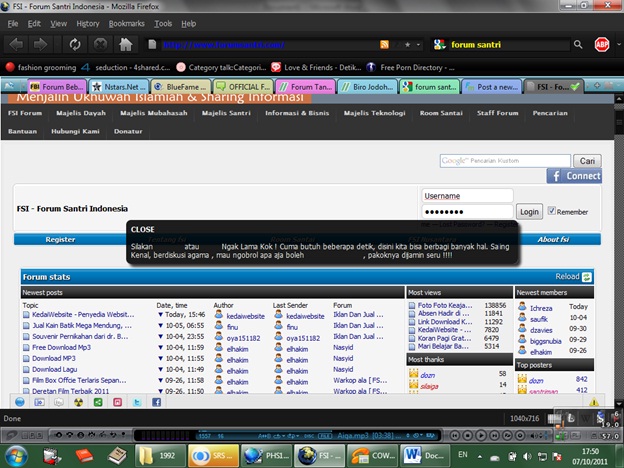Open the Firefox home page icon
This screenshot has height=468, width=624.
pos(125,45)
